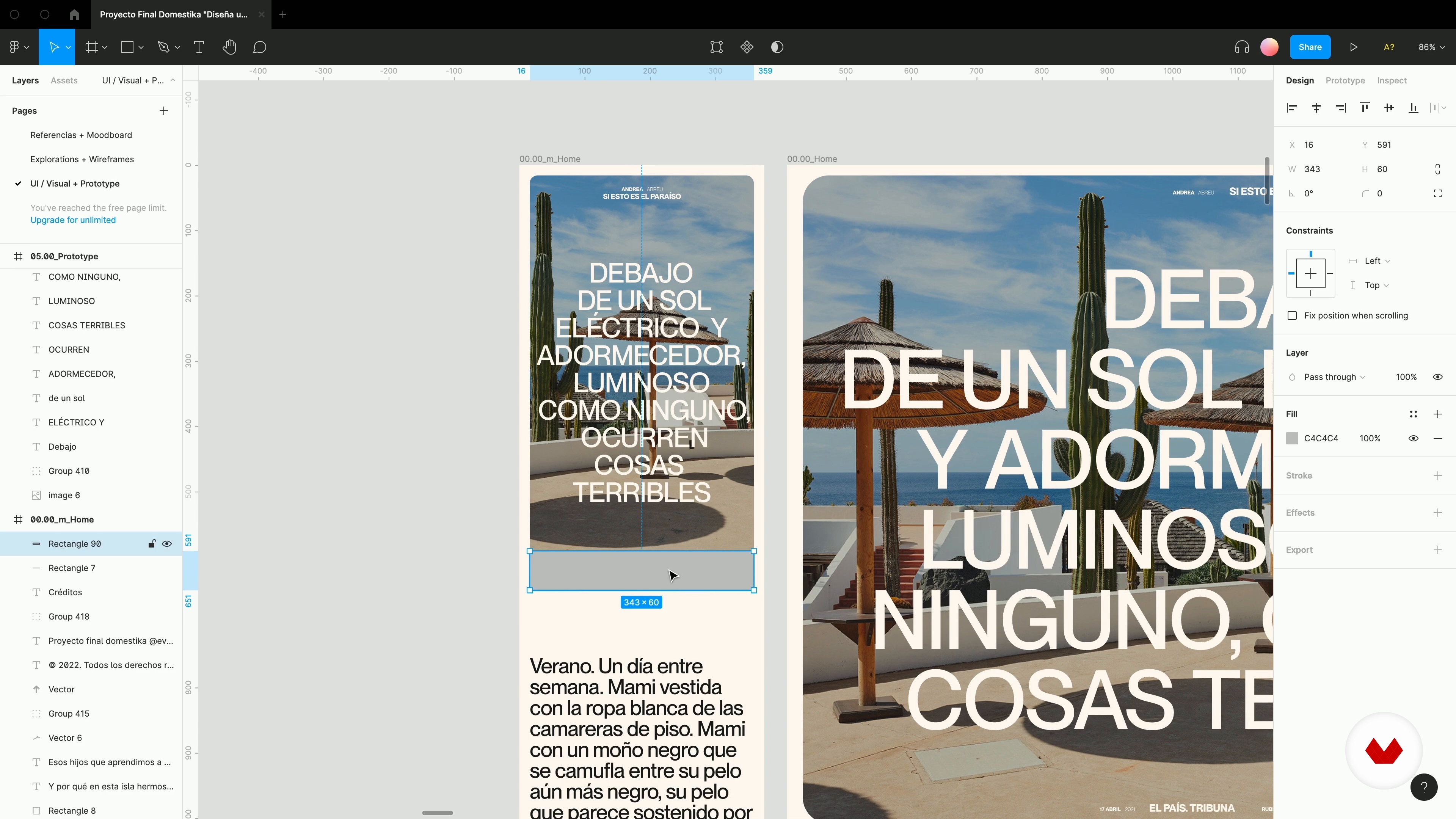Open the Move tool options chevron

coord(68,47)
